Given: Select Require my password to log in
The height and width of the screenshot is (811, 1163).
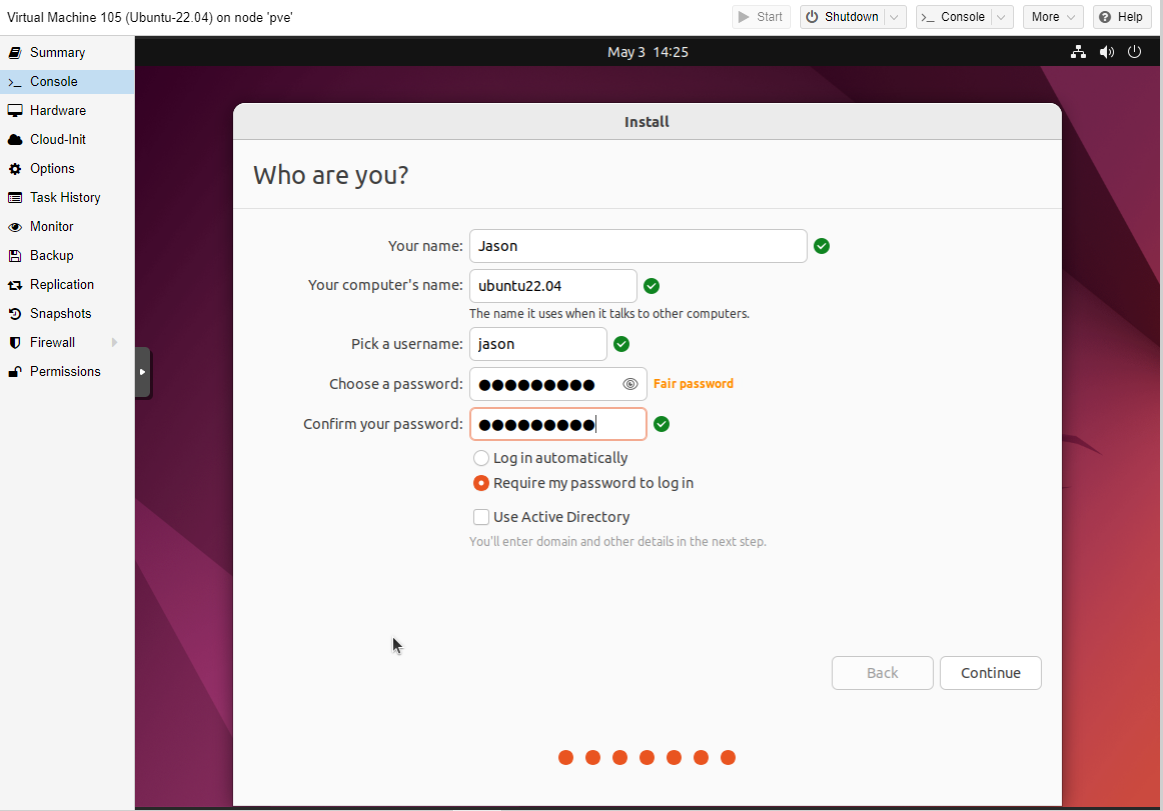Looking at the screenshot, I should [x=481, y=483].
